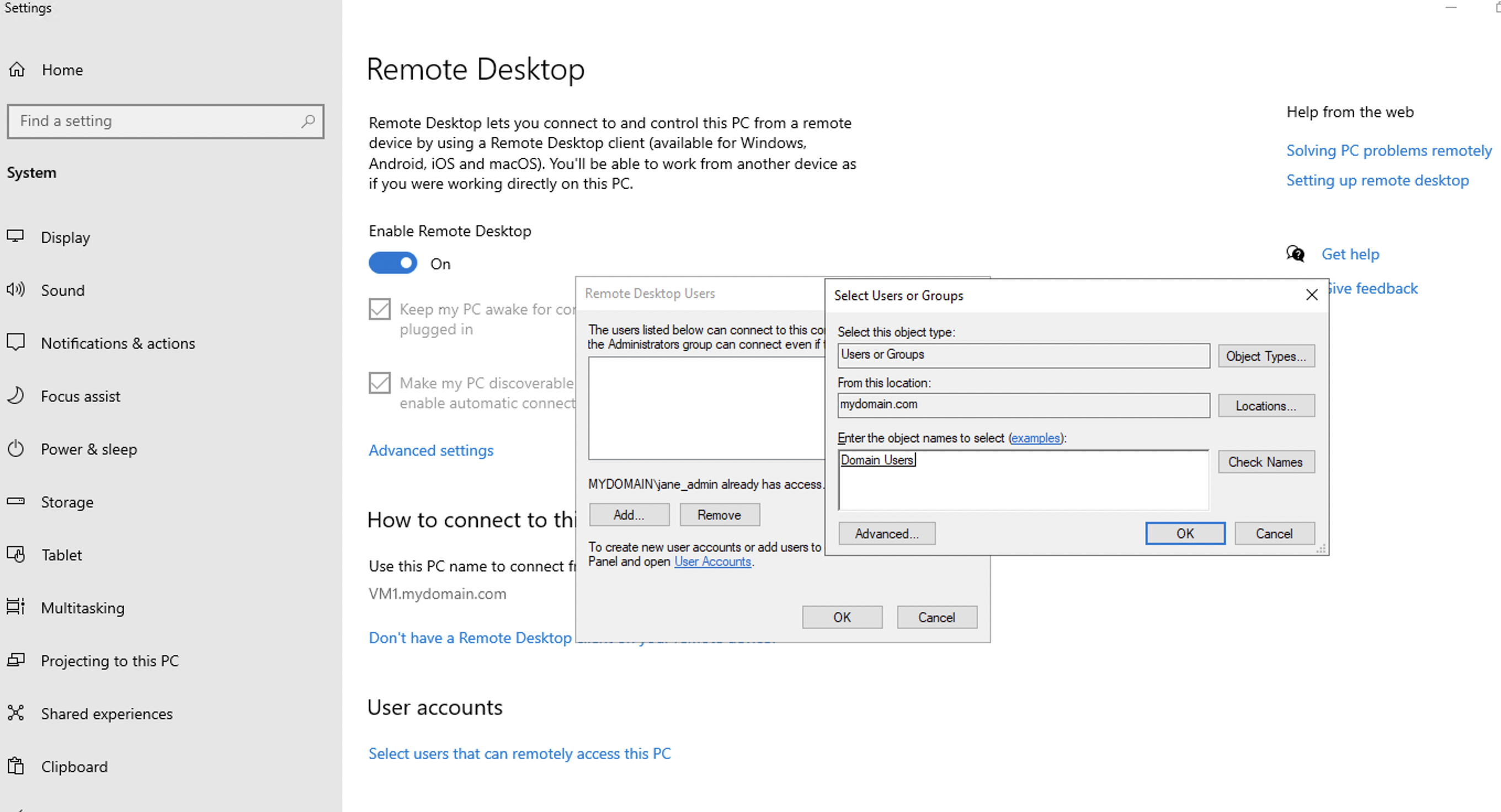Screen dimensions: 1501x812
Task: Open Display settings via monitor icon
Action: click(x=16, y=237)
